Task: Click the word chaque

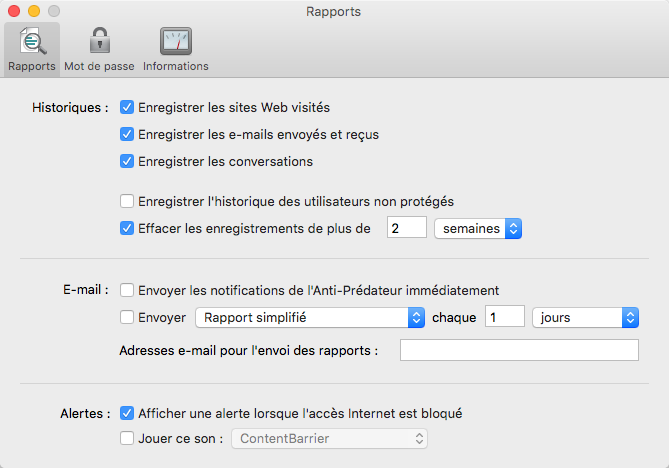Action: click(454, 318)
